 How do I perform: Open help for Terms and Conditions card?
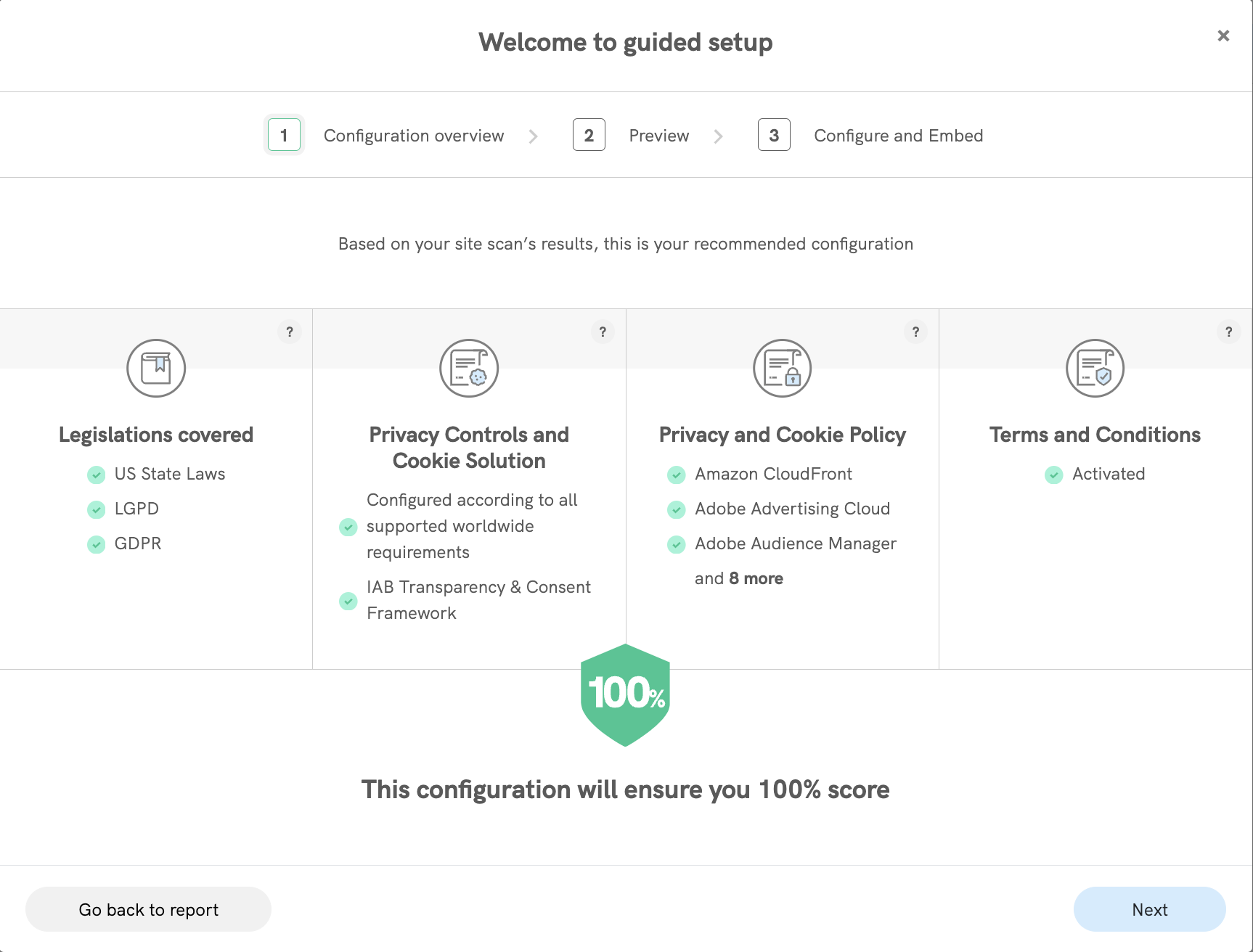point(1228,332)
